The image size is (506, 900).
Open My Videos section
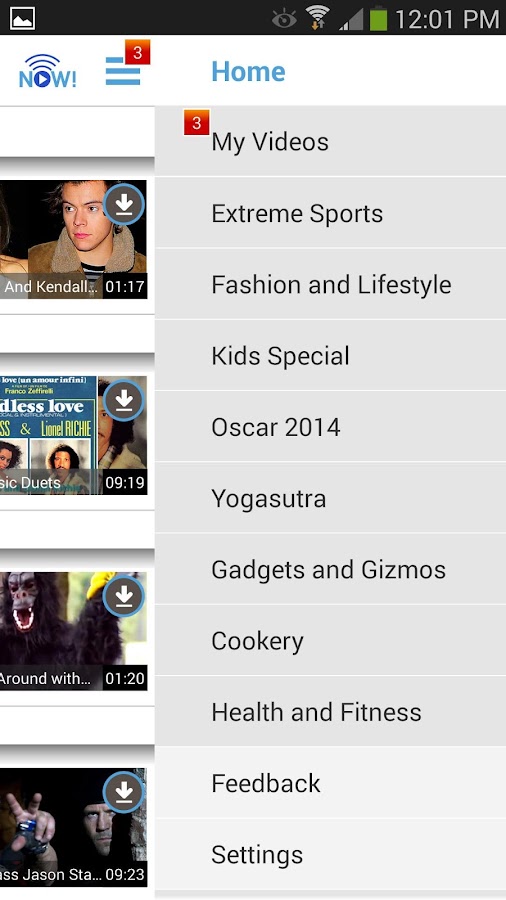[330, 141]
